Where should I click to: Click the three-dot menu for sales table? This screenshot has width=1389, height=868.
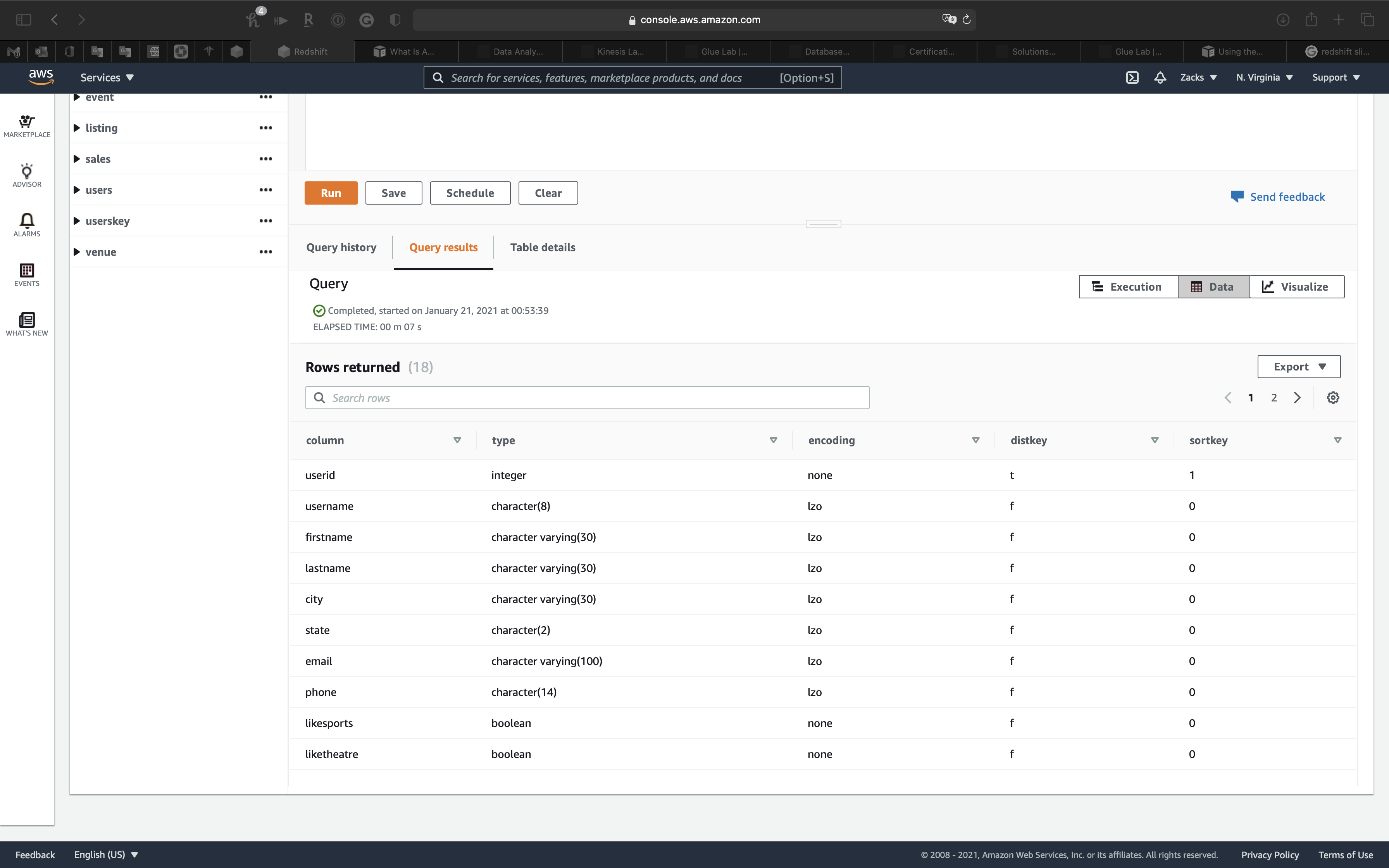click(265, 159)
